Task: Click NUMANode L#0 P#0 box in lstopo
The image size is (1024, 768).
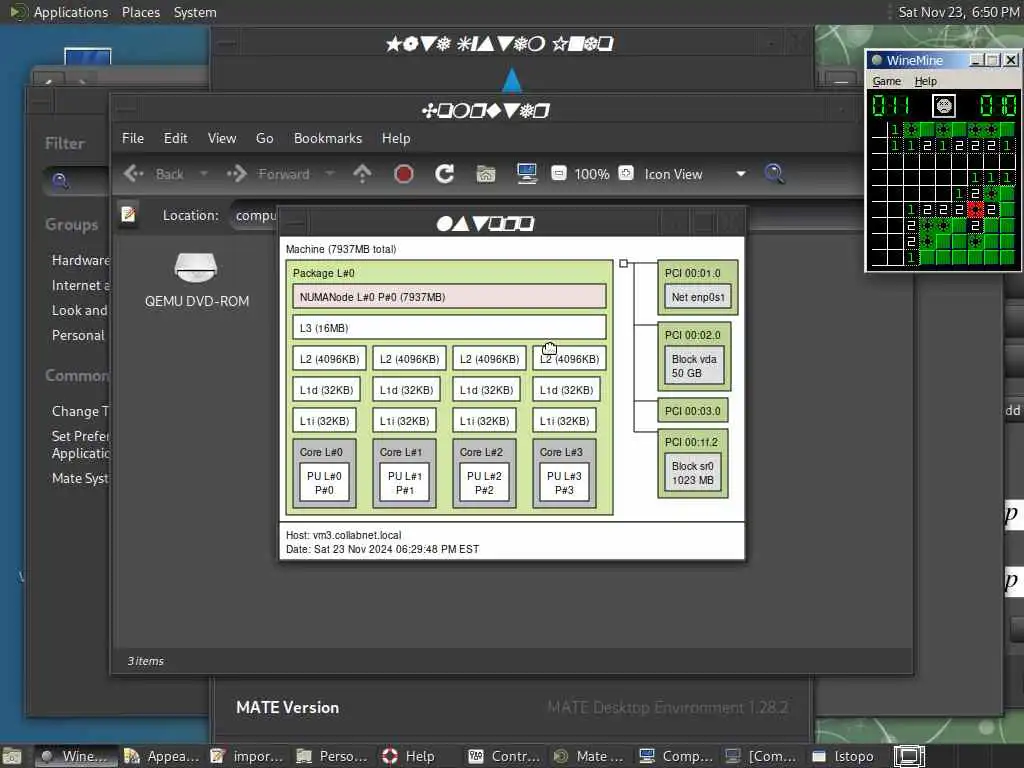Action: pyautogui.click(x=449, y=297)
